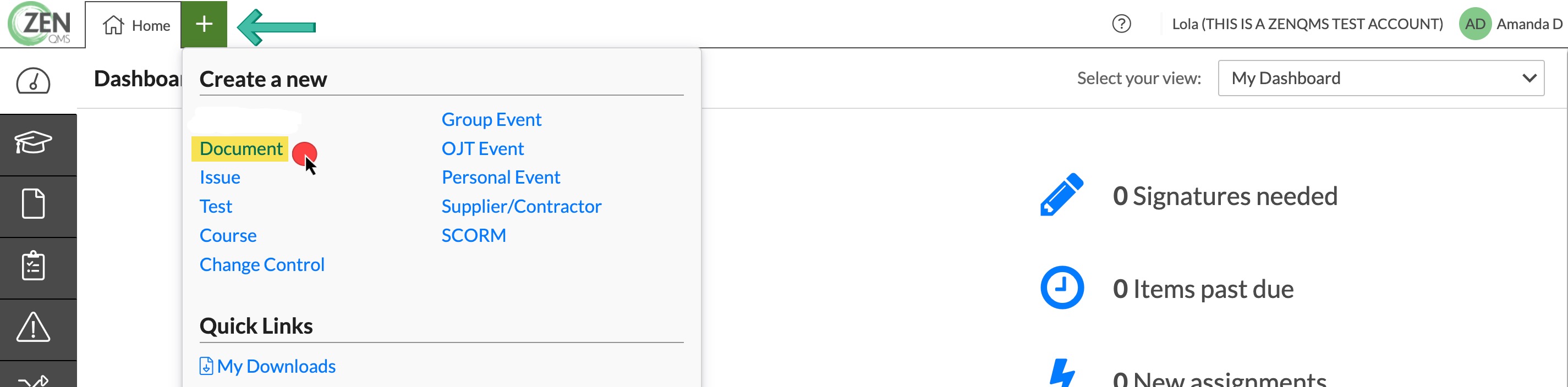Select Supplier/Contractor in the create list
Screen dimensions: 1568x387
(521, 206)
